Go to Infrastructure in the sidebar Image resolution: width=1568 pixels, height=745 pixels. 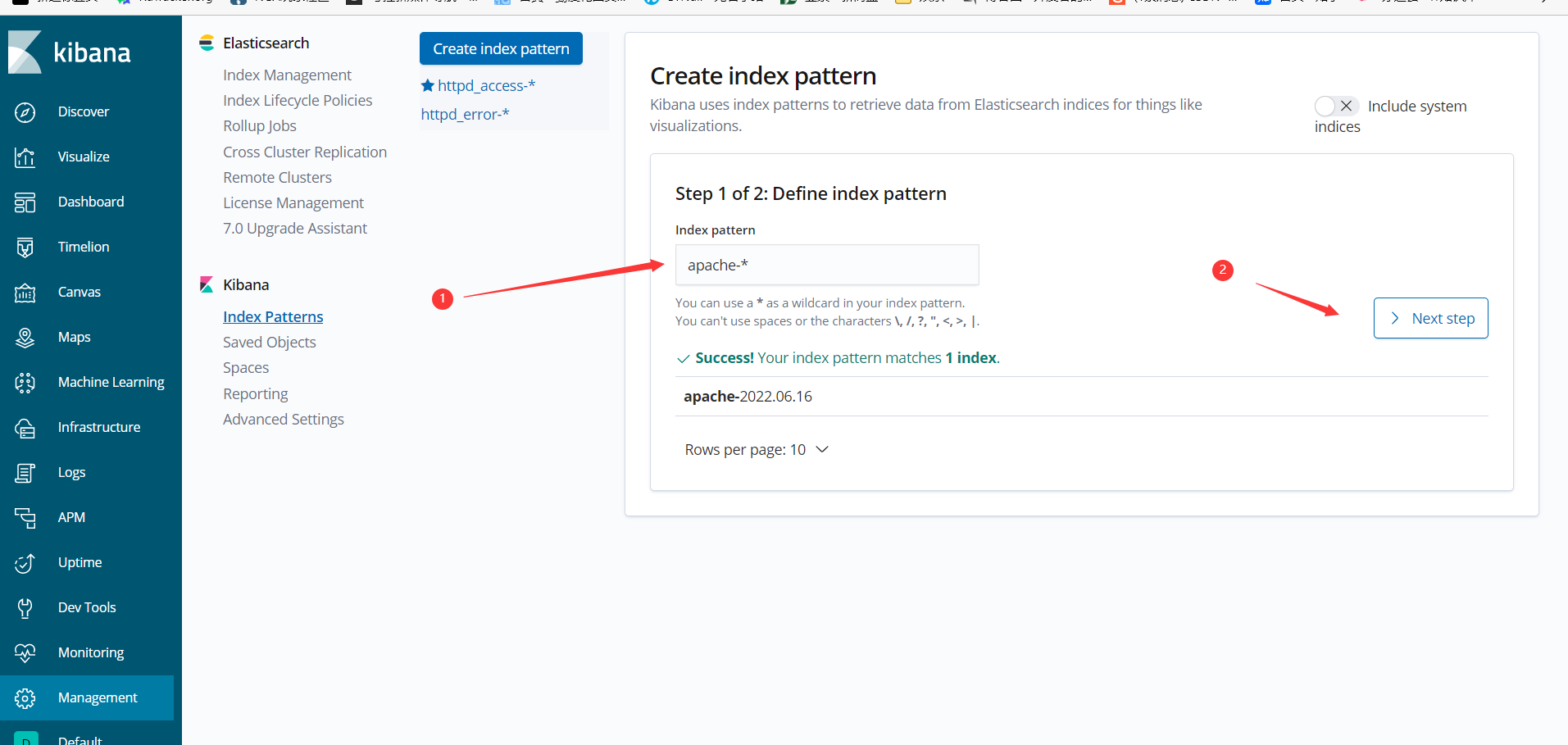99,427
